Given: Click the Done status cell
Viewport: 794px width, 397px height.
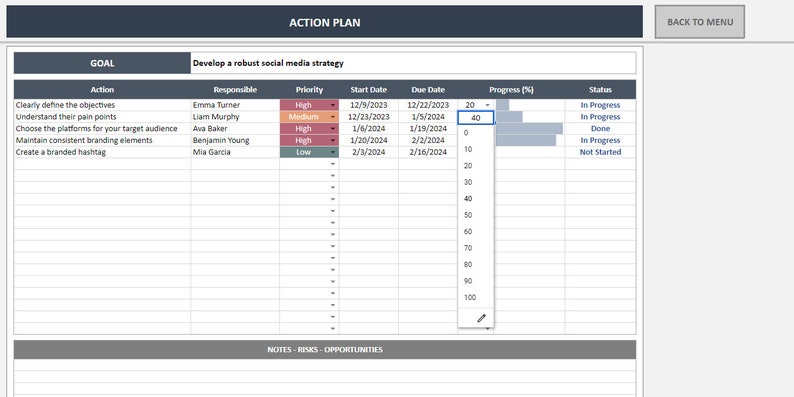Looking at the screenshot, I should [x=600, y=129].
